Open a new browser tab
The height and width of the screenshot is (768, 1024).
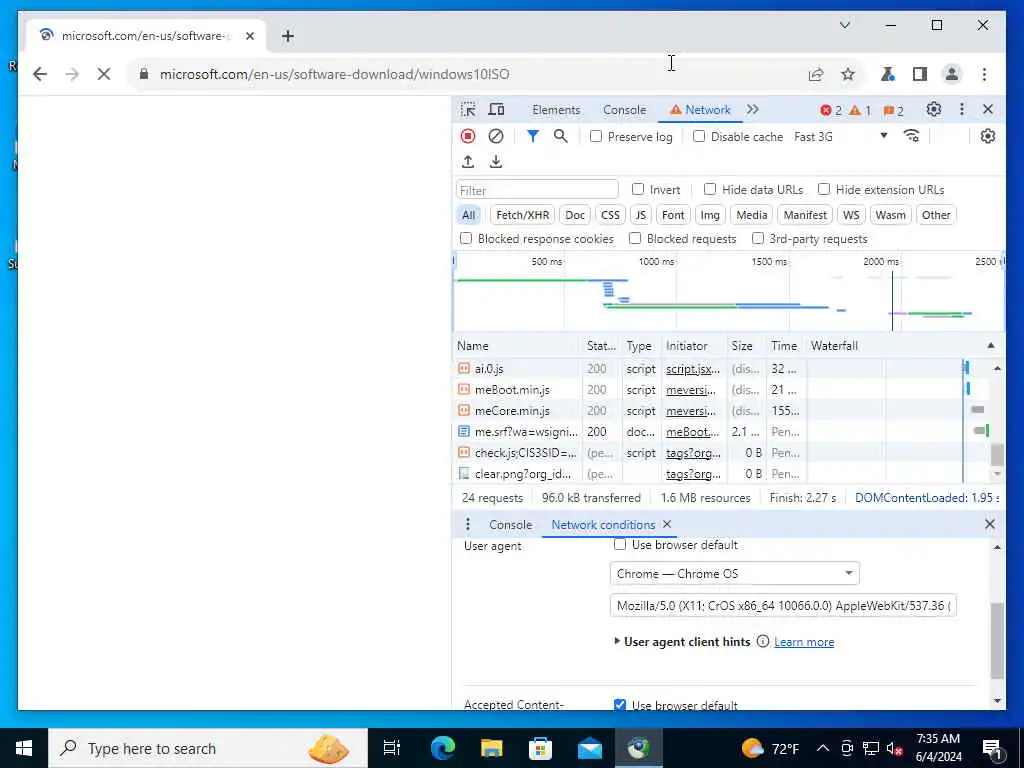pos(288,36)
